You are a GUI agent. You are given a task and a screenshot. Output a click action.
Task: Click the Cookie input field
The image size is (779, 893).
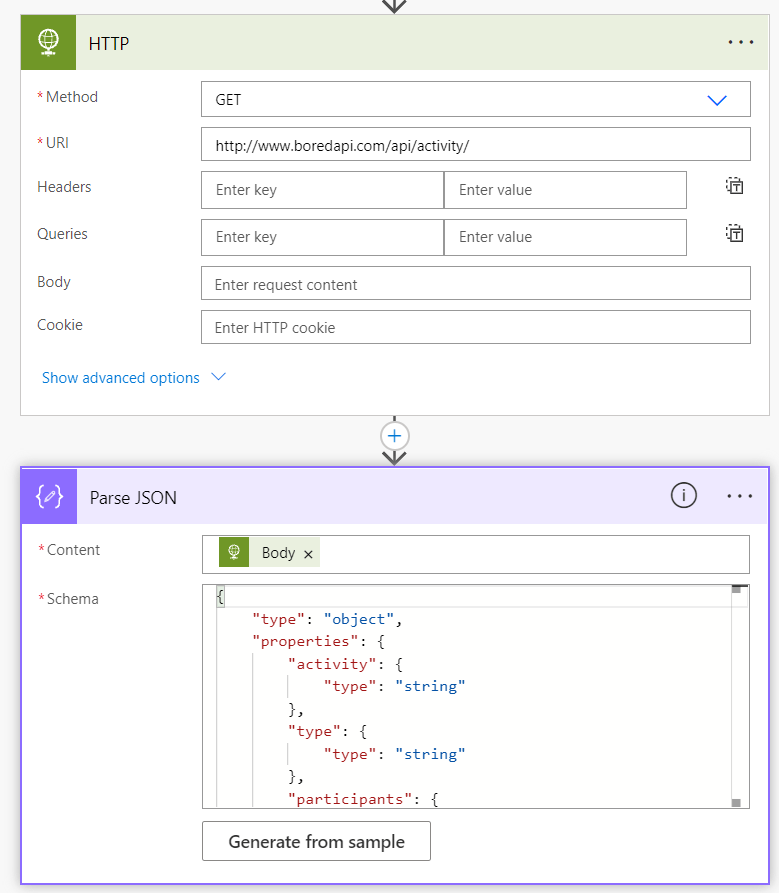click(475, 327)
